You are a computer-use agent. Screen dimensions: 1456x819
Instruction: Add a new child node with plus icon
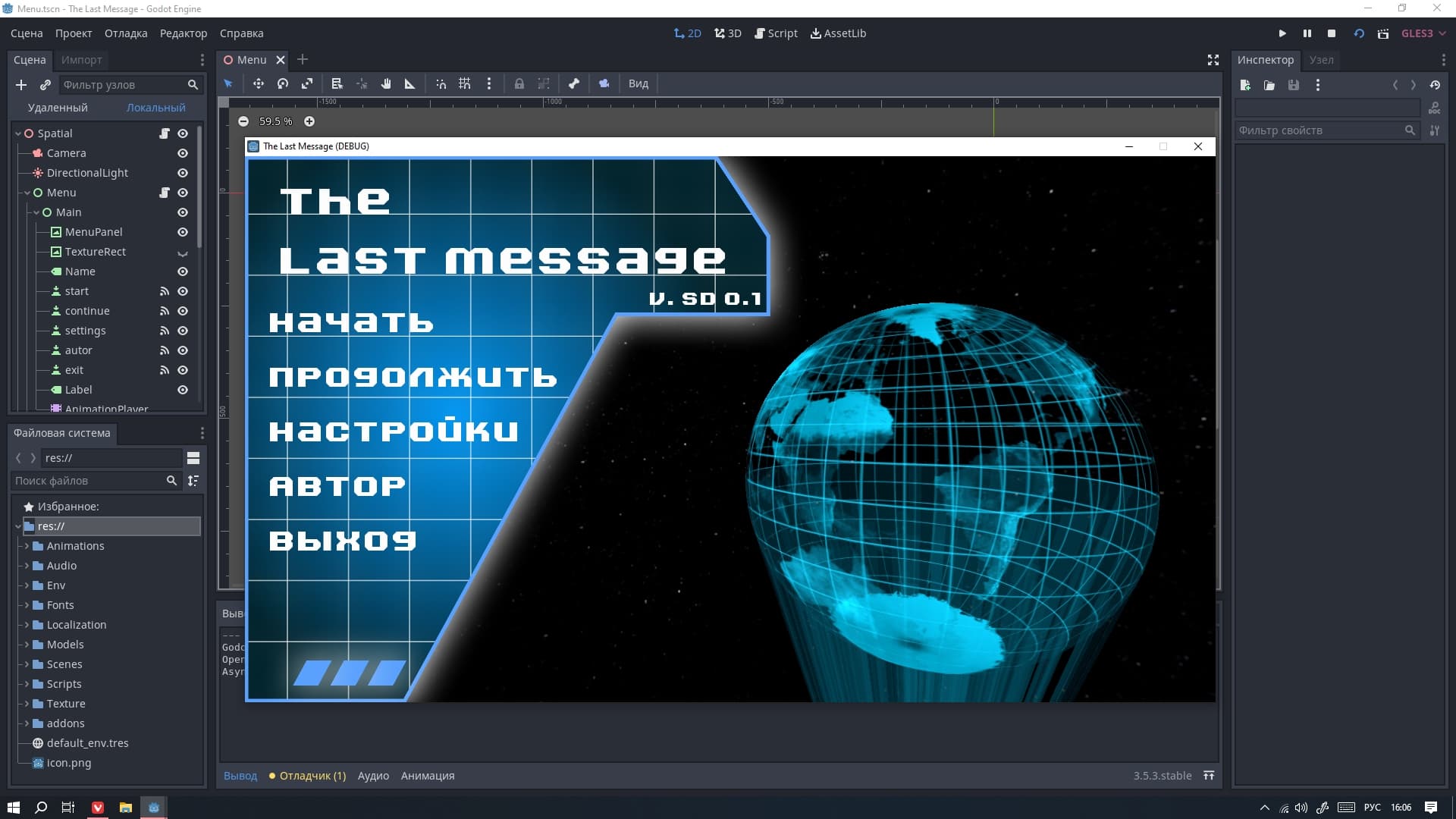(21, 85)
